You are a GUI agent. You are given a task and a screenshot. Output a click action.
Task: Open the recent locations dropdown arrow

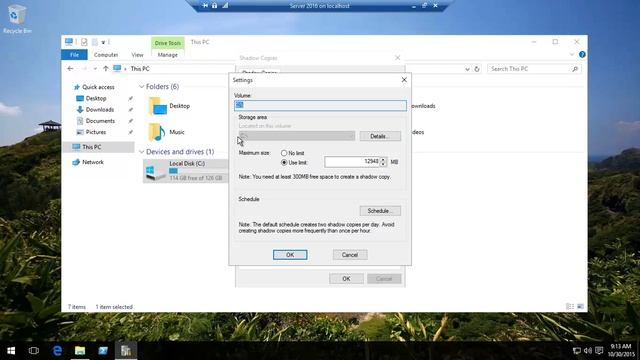(95, 69)
